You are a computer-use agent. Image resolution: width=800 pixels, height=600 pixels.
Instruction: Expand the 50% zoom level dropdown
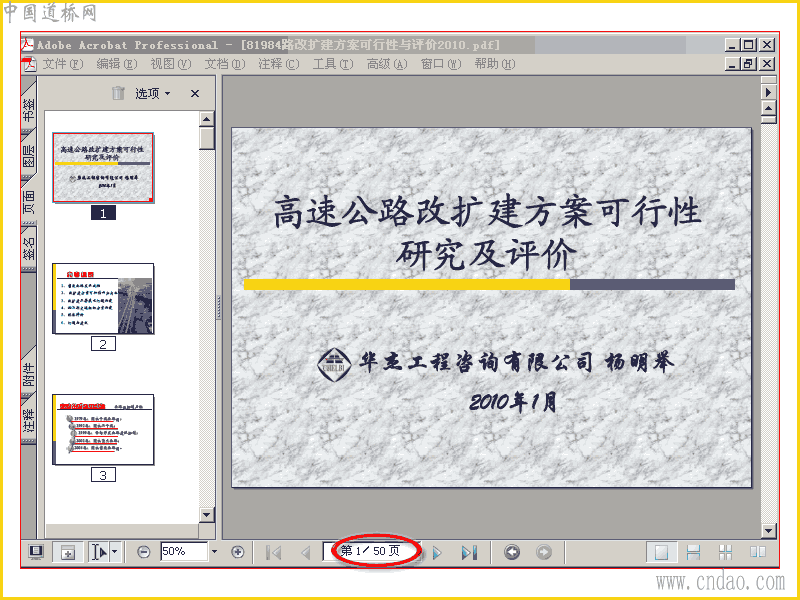click(x=214, y=552)
